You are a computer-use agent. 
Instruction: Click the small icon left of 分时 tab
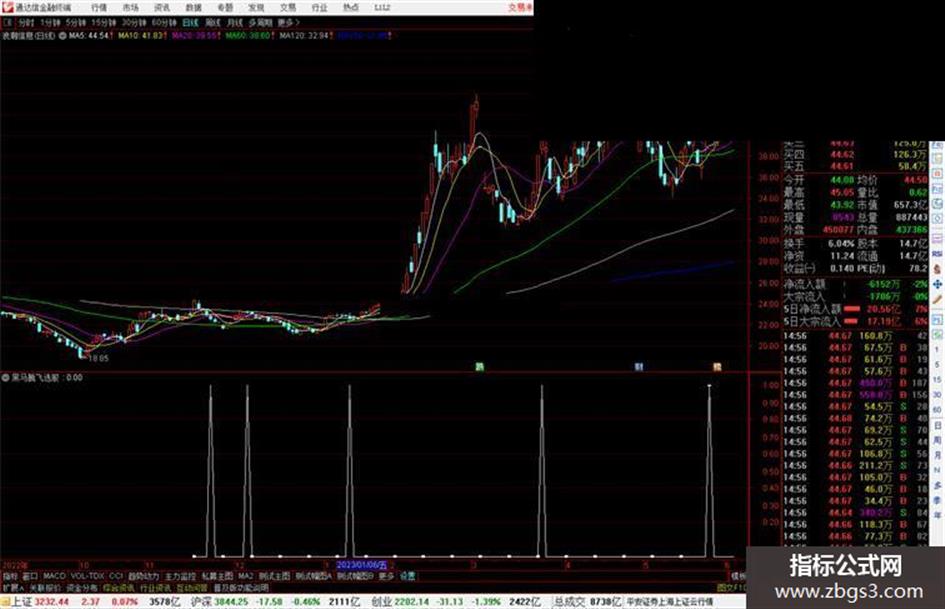(7, 23)
